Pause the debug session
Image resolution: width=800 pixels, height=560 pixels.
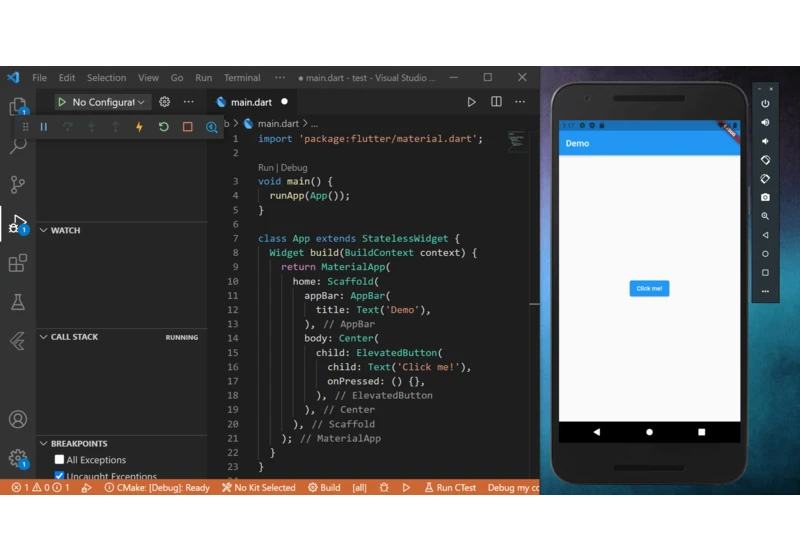[44, 127]
